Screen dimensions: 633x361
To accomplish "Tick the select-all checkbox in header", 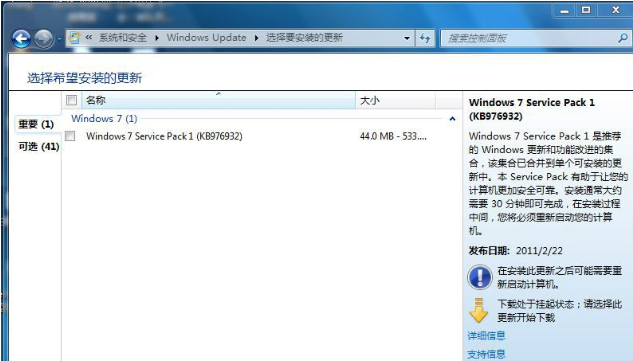I will 71,100.
